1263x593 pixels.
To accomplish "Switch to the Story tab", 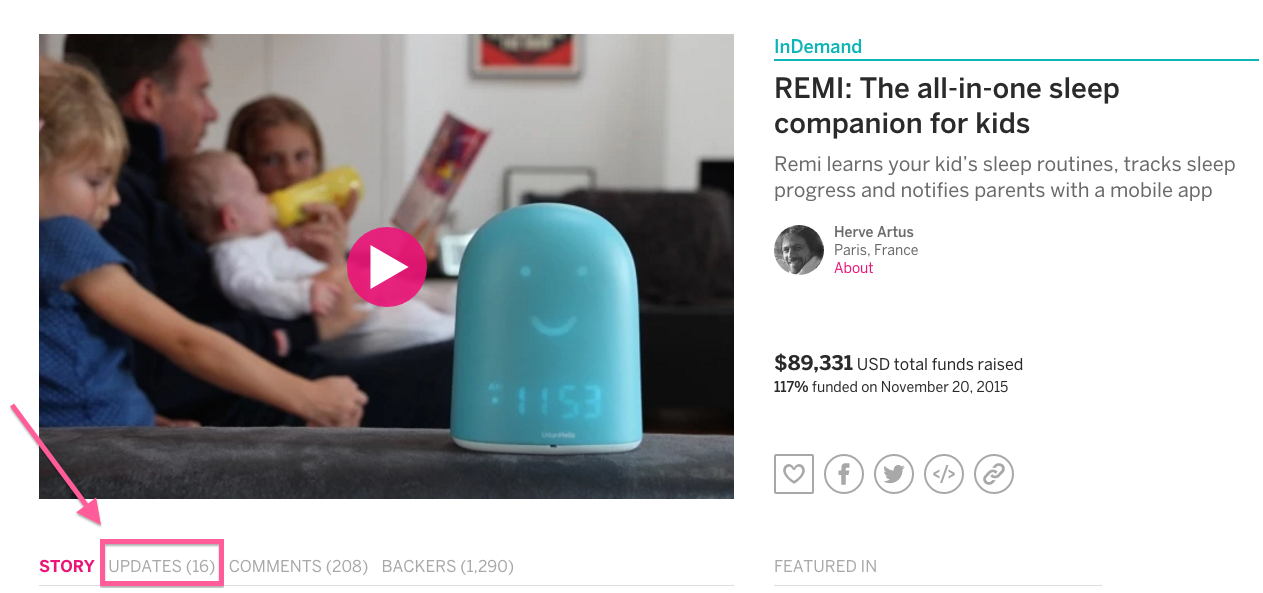I will pyautogui.click(x=67, y=566).
